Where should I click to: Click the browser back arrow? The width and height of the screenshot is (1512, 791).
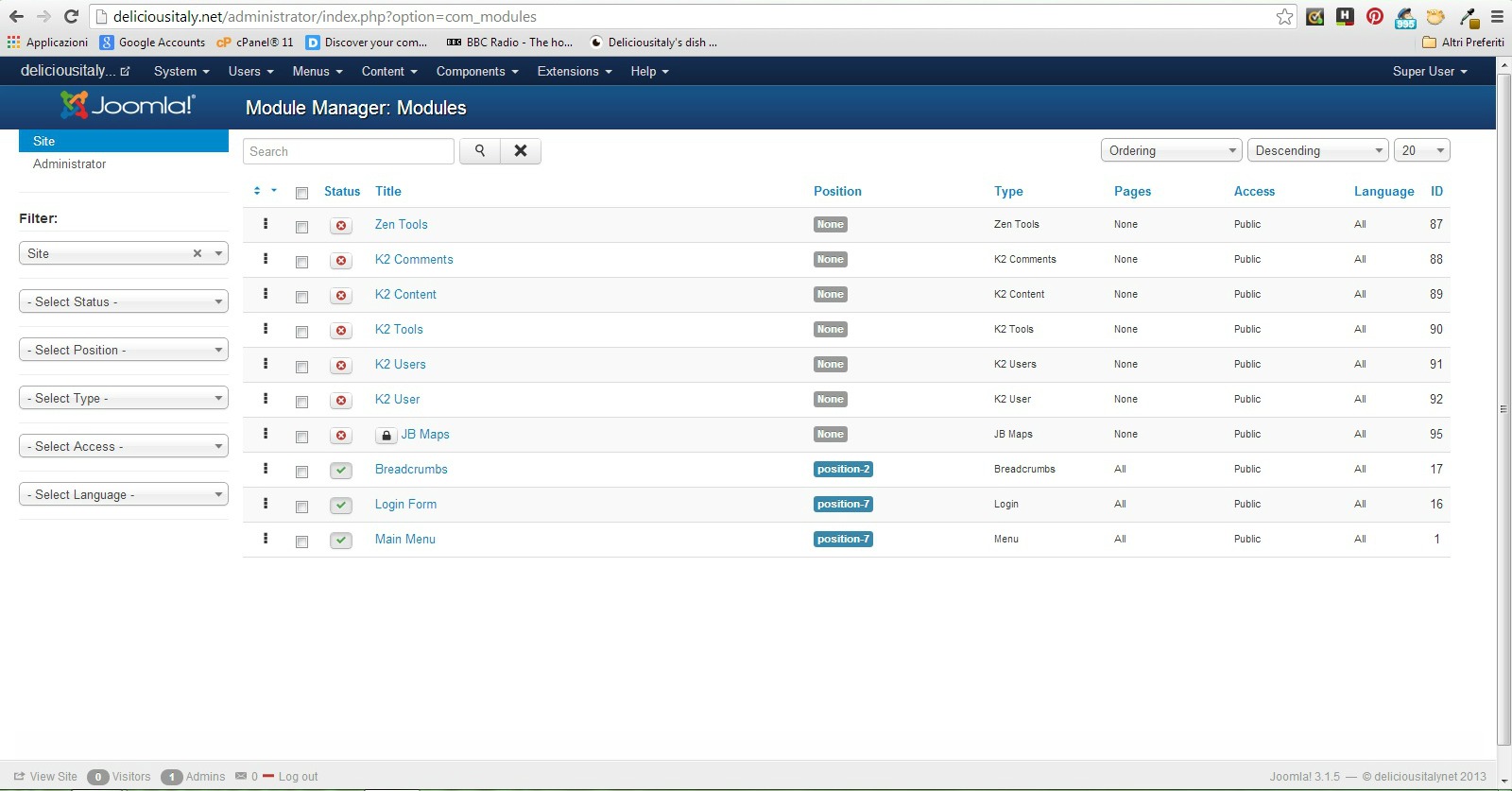[16, 16]
